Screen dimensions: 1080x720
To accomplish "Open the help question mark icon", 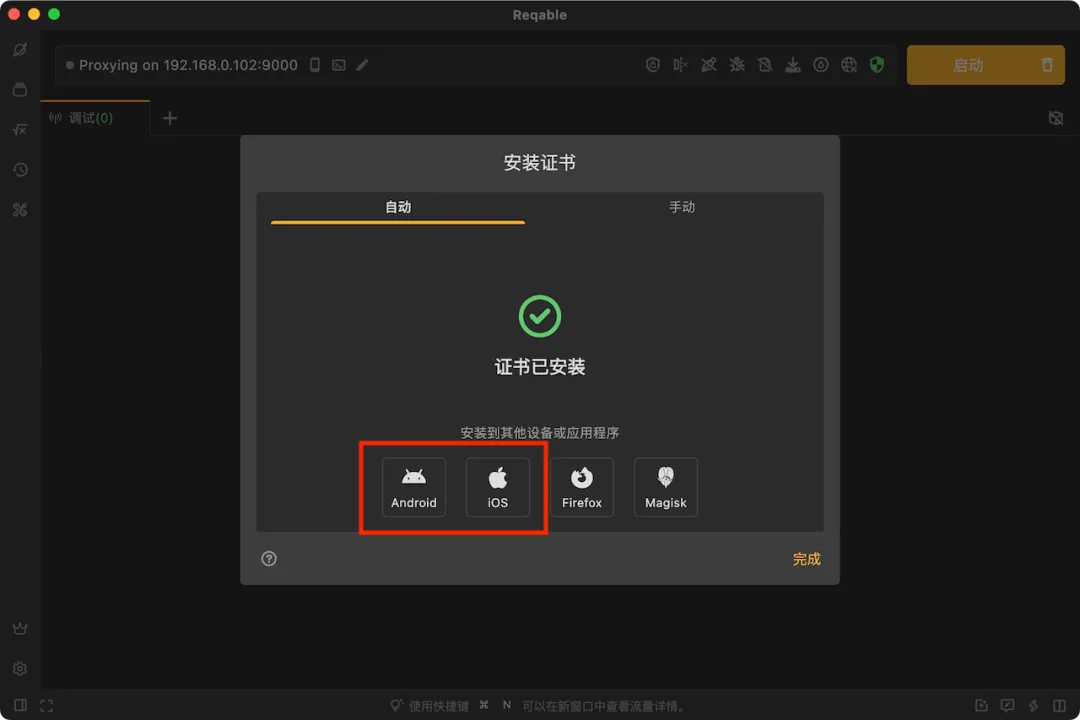I will [269, 559].
